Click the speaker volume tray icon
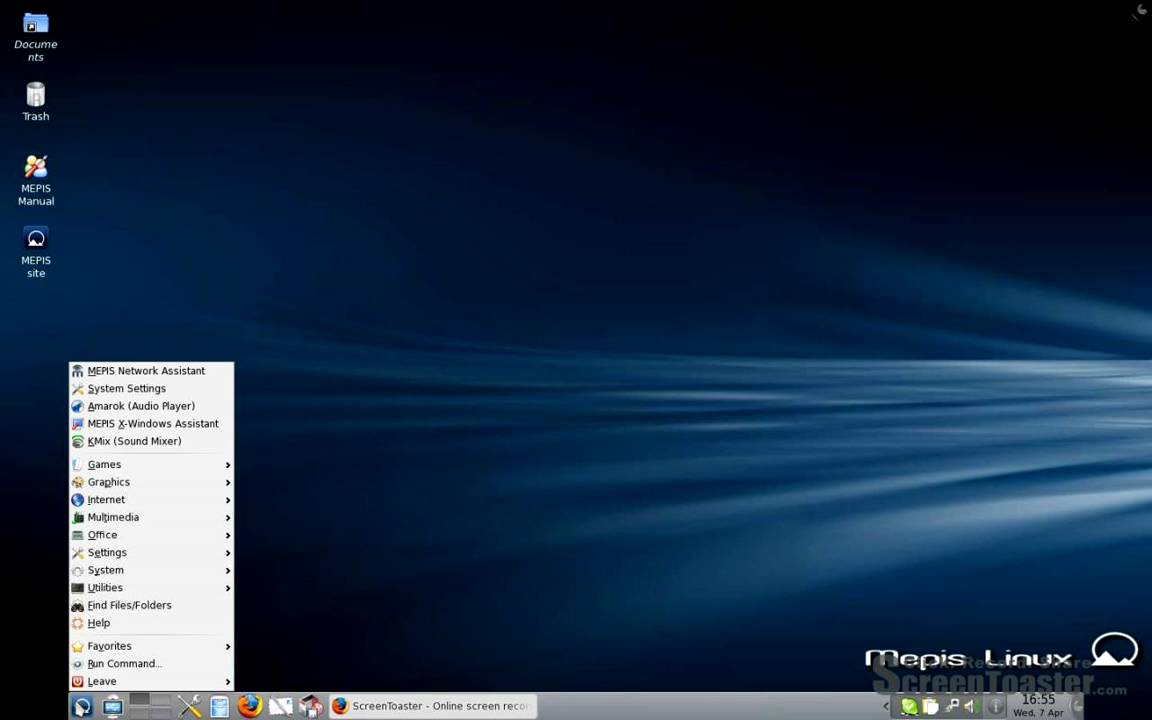Image resolution: width=1152 pixels, height=720 pixels. click(971, 707)
